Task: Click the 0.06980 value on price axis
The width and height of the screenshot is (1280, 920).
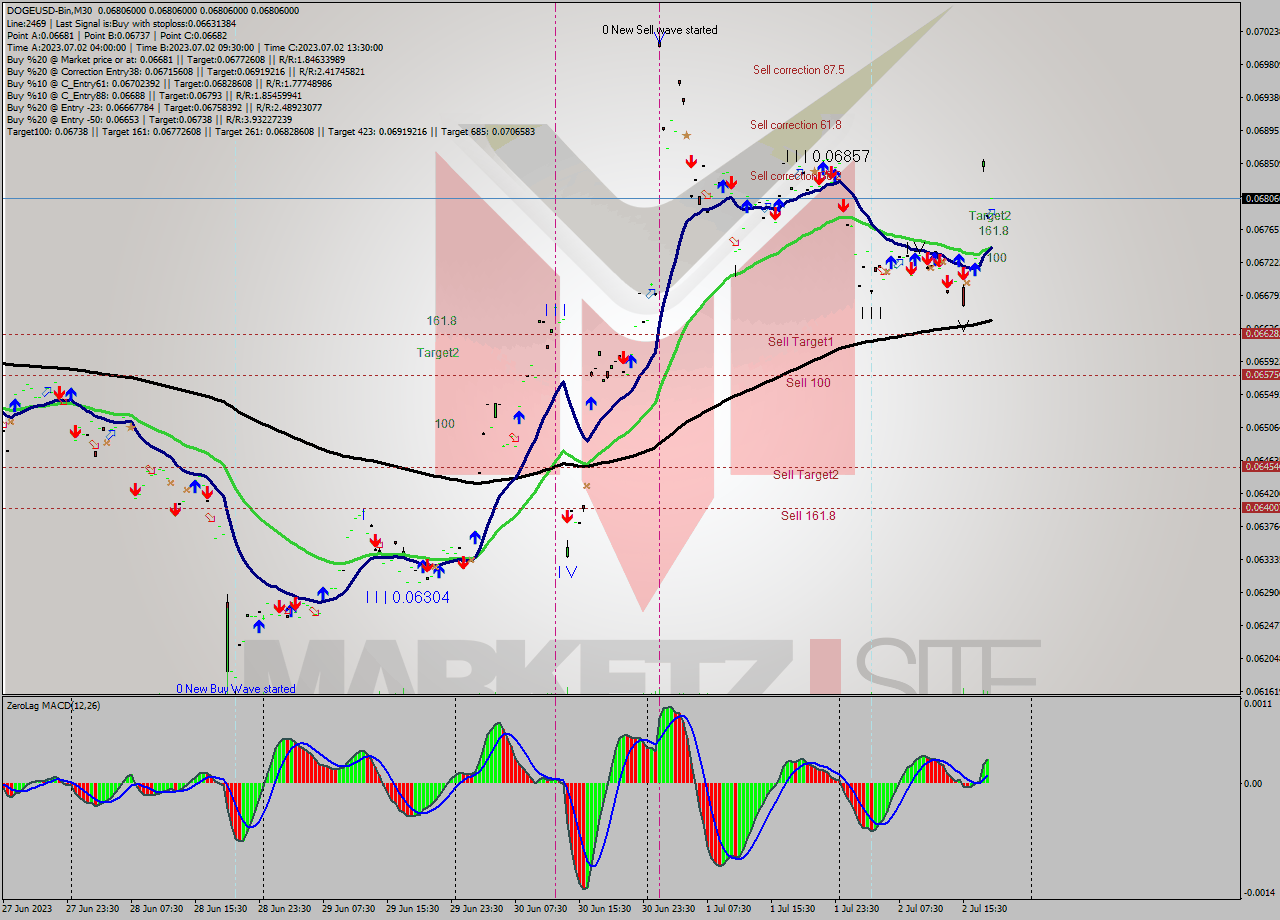Action: click(x=1262, y=64)
